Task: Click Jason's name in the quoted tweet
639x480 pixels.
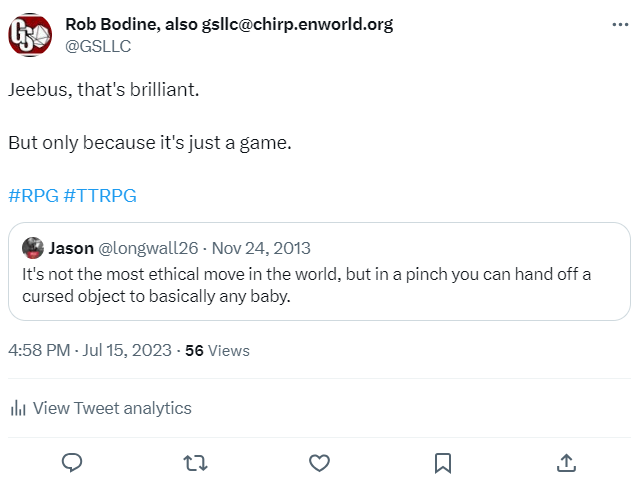Action: coord(71,248)
